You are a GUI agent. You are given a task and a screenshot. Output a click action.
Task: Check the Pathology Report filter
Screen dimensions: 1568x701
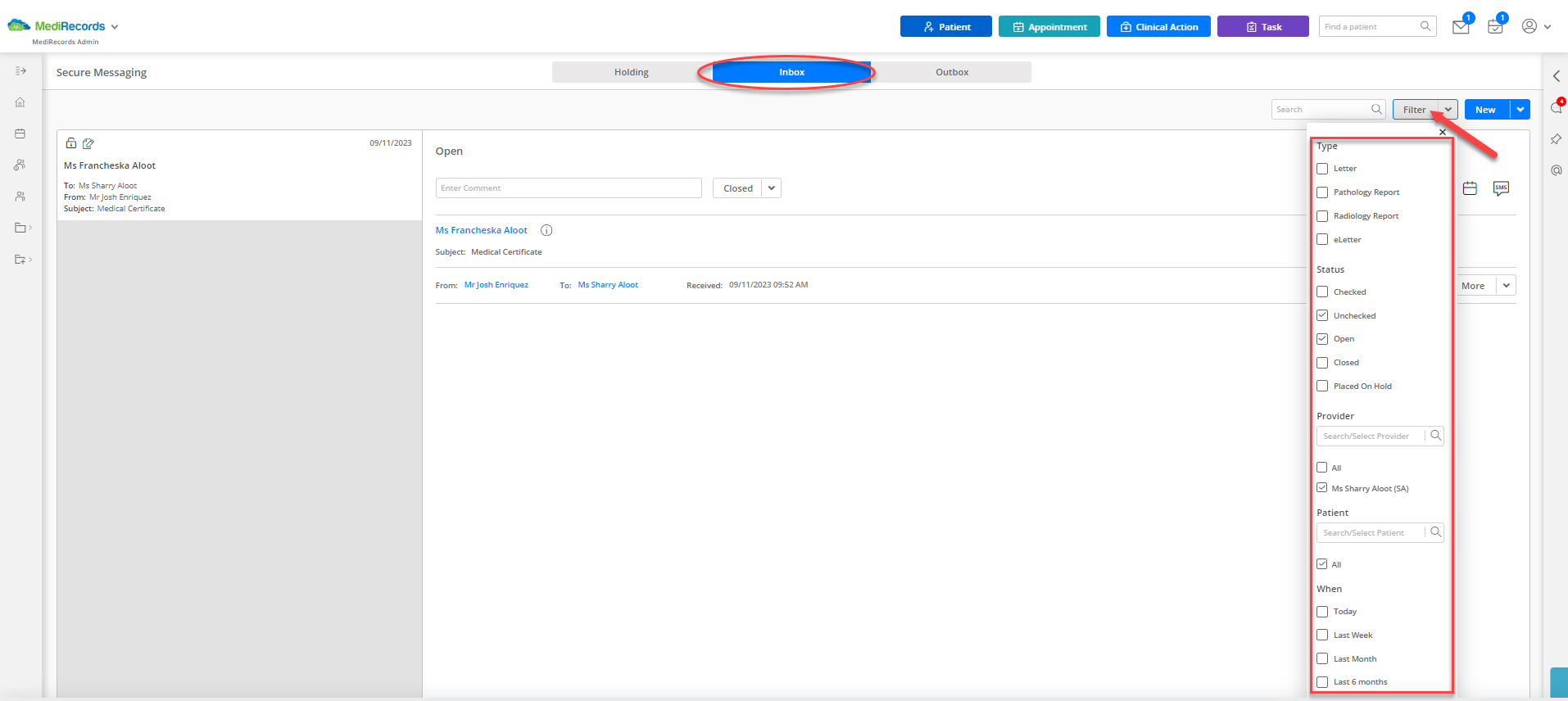coord(1322,192)
